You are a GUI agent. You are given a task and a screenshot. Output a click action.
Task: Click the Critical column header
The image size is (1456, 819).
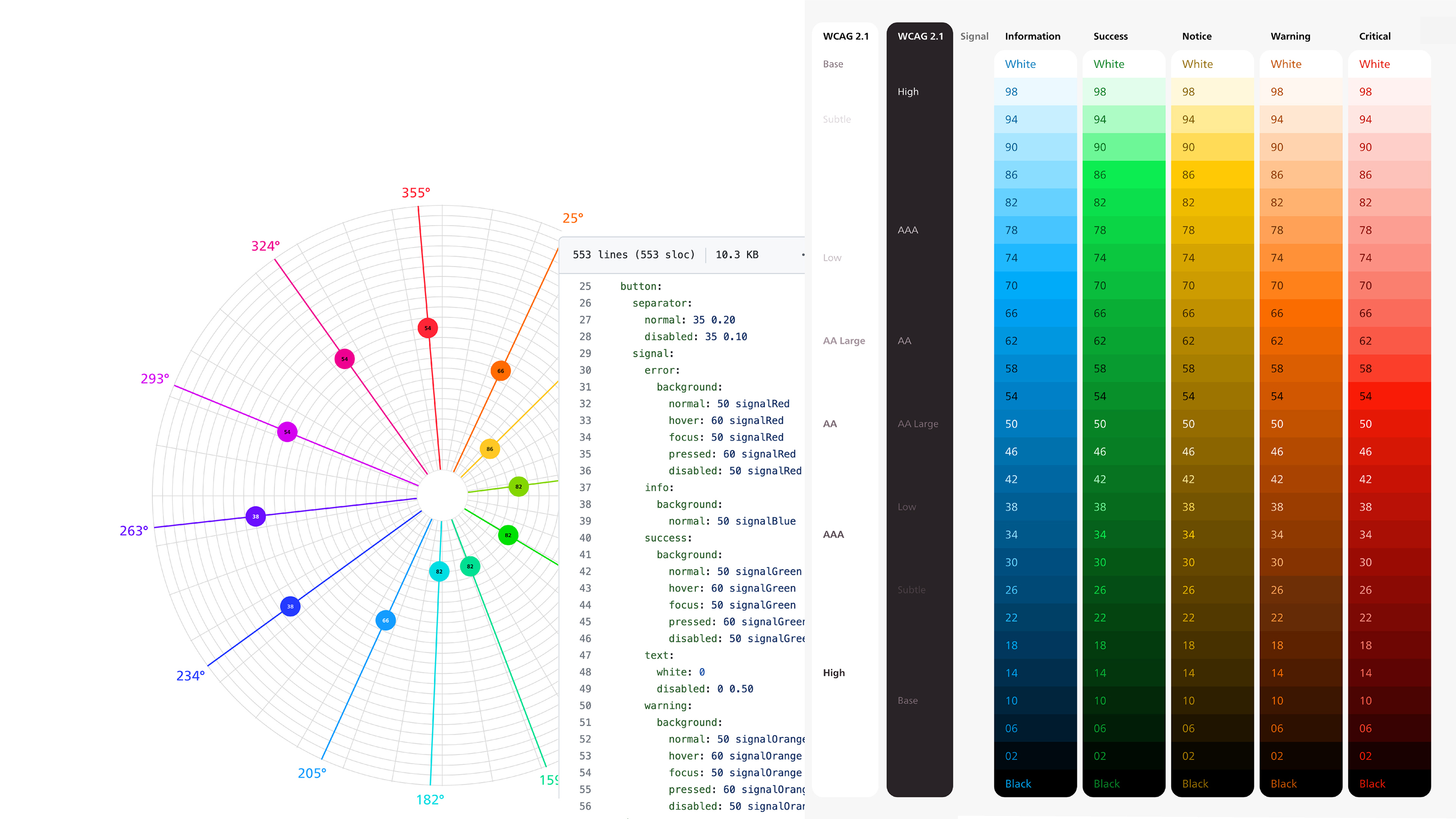(x=1374, y=36)
